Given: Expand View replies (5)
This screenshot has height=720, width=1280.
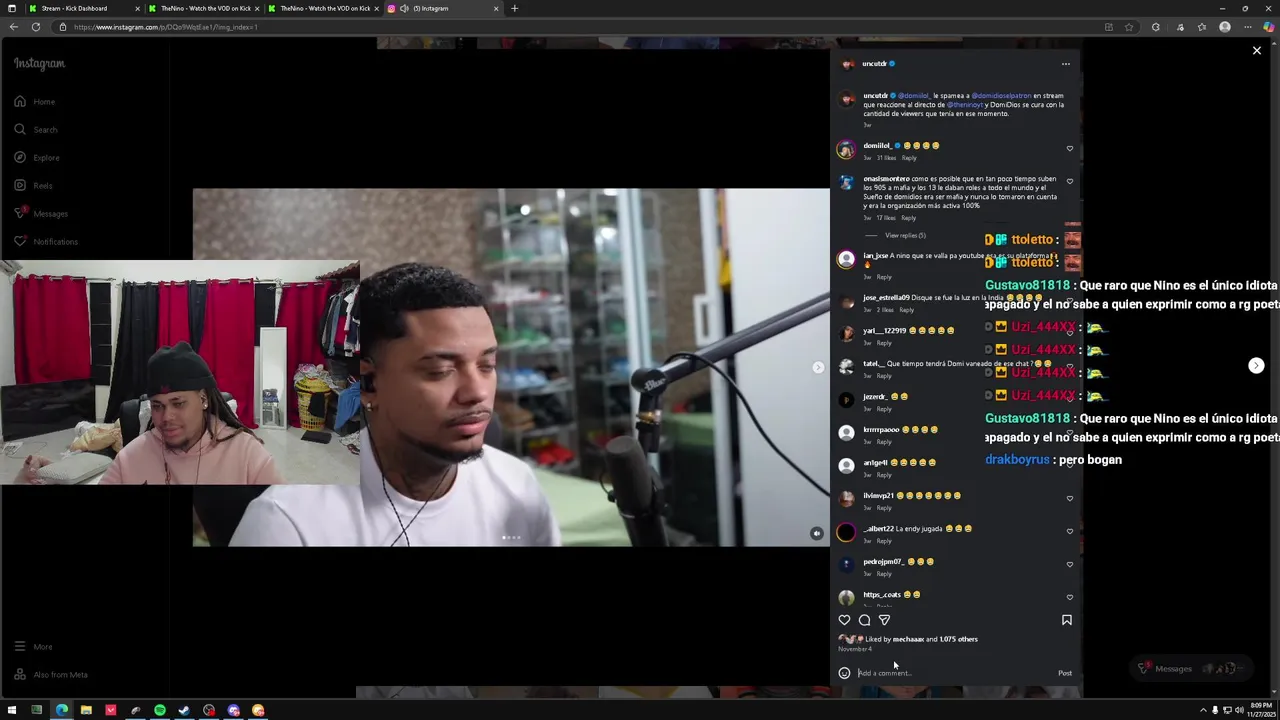Looking at the screenshot, I should click(905, 235).
